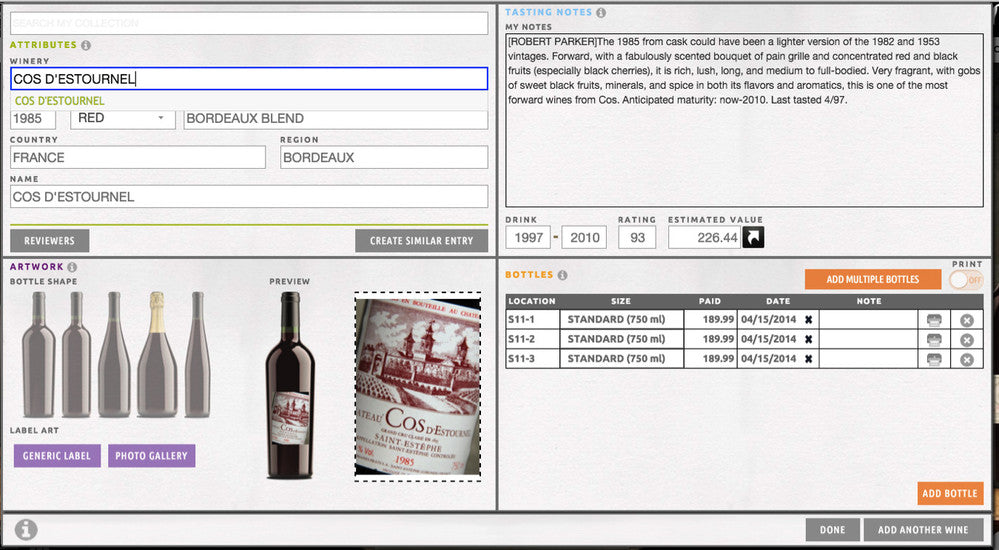This screenshot has width=999, height=550.
Task: Select COS D'ESTOURNEL from winery suggestions
Action: pos(60,101)
